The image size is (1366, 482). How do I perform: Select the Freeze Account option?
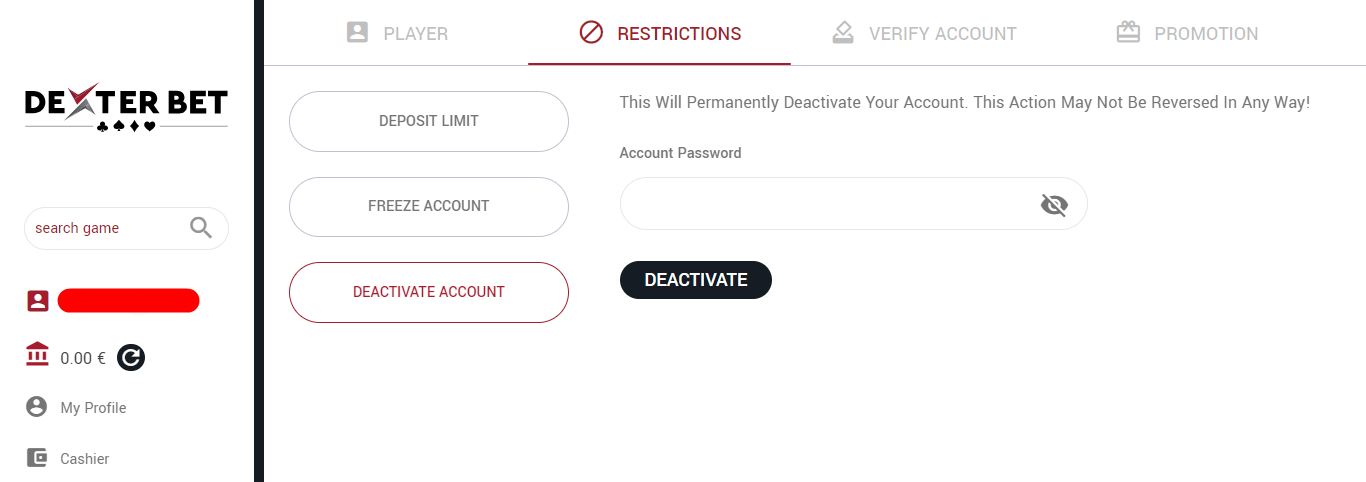click(x=429, y=206)
